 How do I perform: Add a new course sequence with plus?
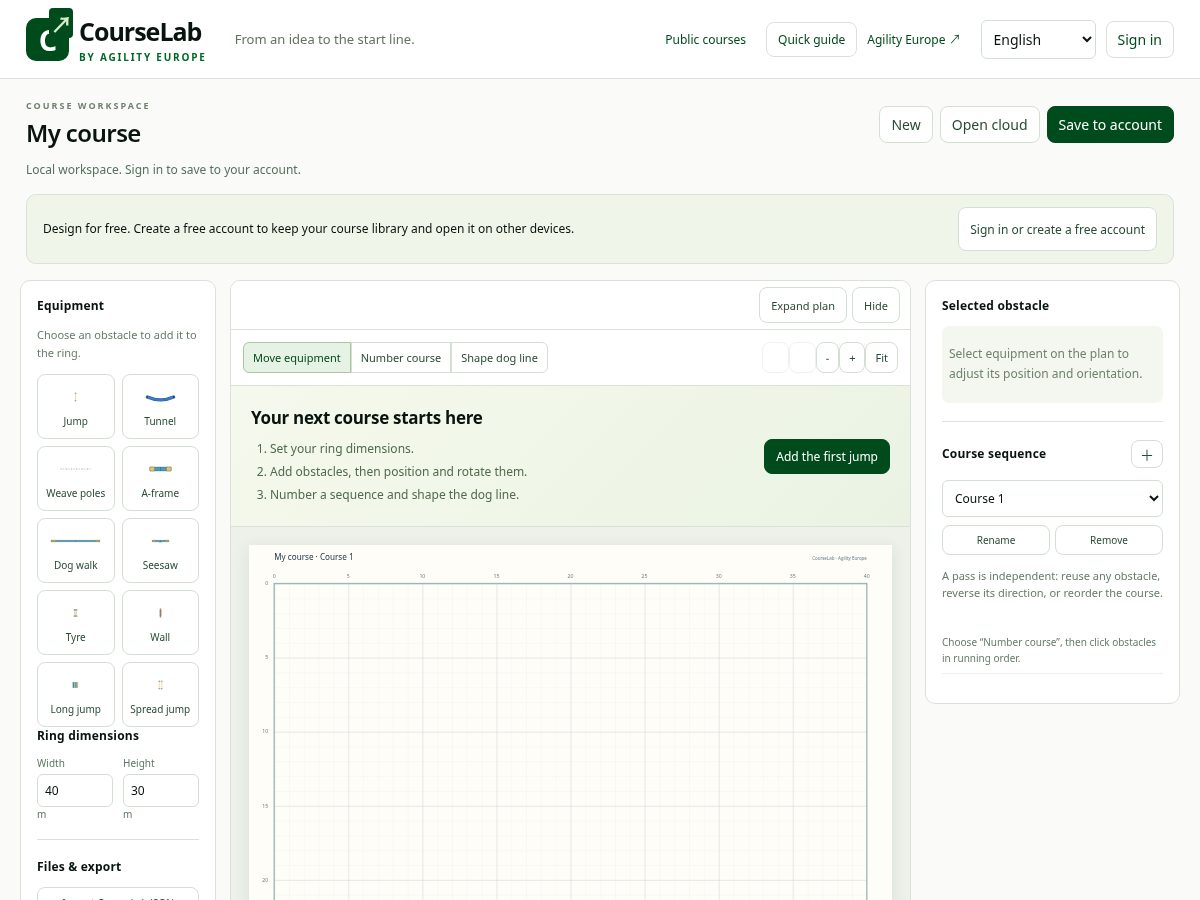pos(1147,454)
